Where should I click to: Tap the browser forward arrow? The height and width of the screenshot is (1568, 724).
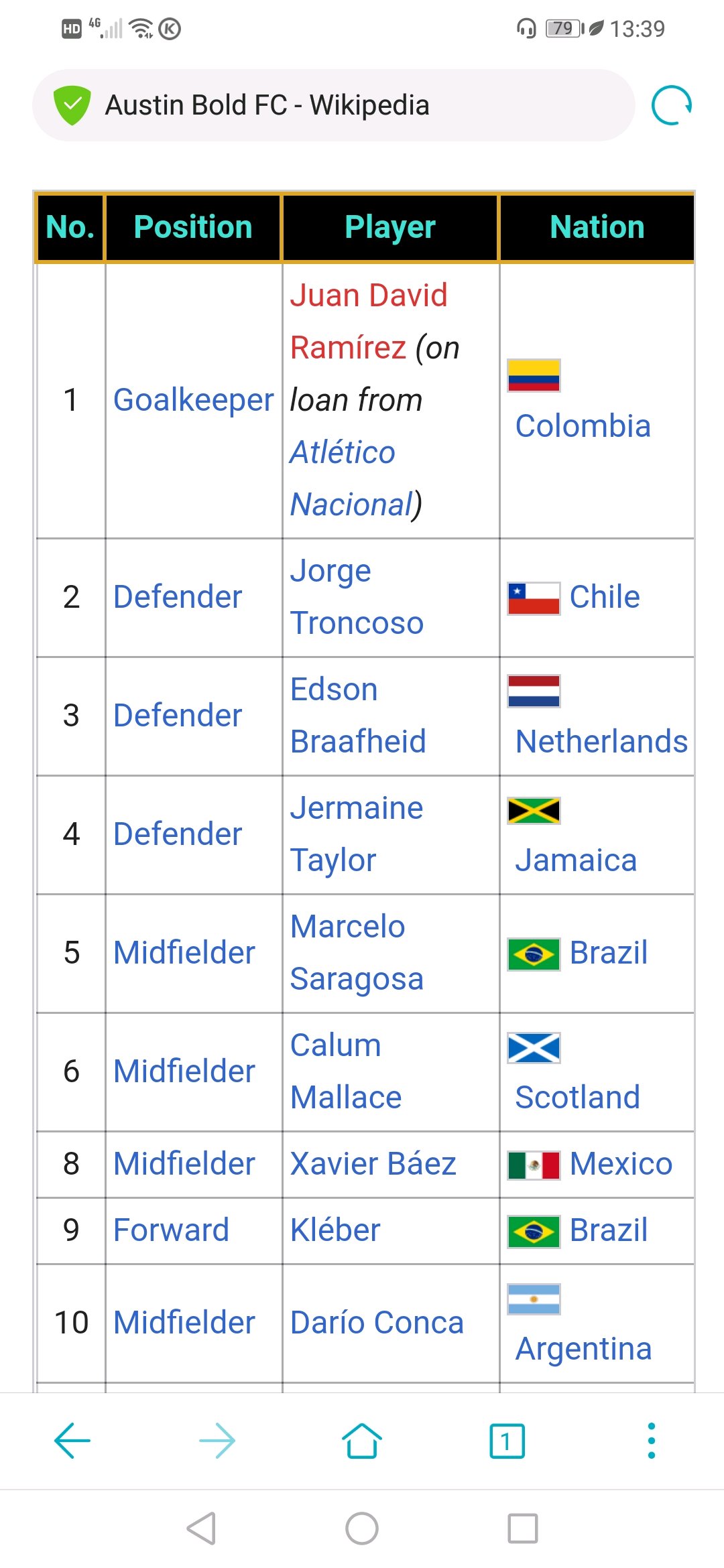pyautogui.click(x=217, y=1440)
